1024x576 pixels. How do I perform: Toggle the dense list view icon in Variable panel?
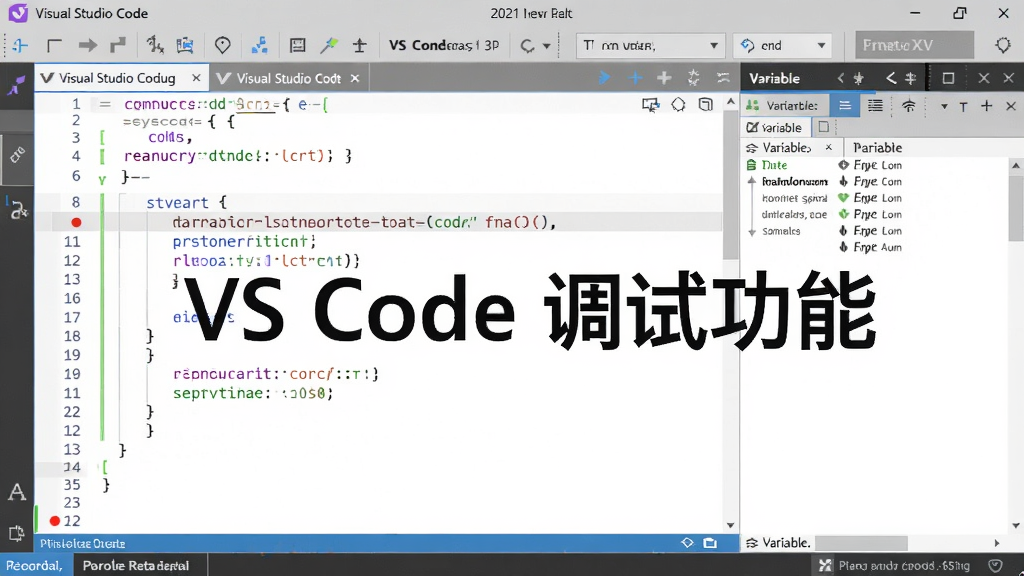875,106
